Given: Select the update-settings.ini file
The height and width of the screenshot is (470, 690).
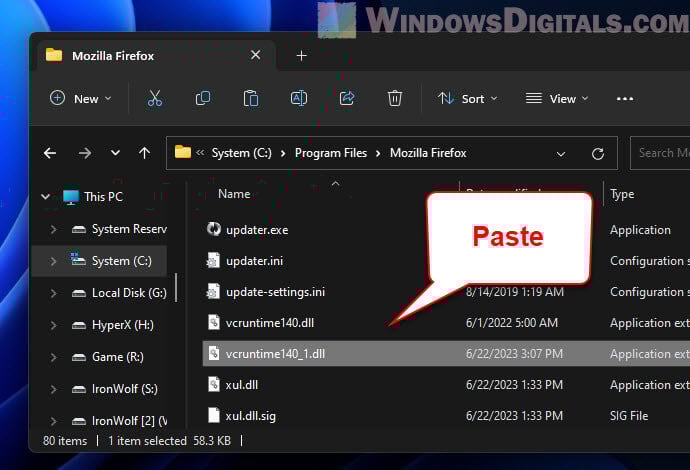Looking at the screenshot, I should point(275,292).
